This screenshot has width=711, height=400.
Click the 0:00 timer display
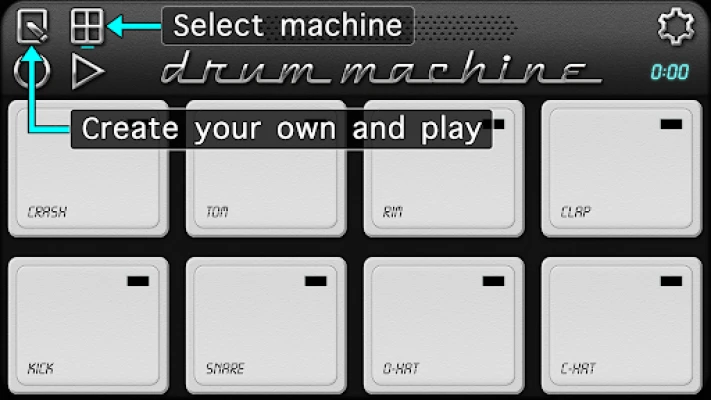point(670,72)
